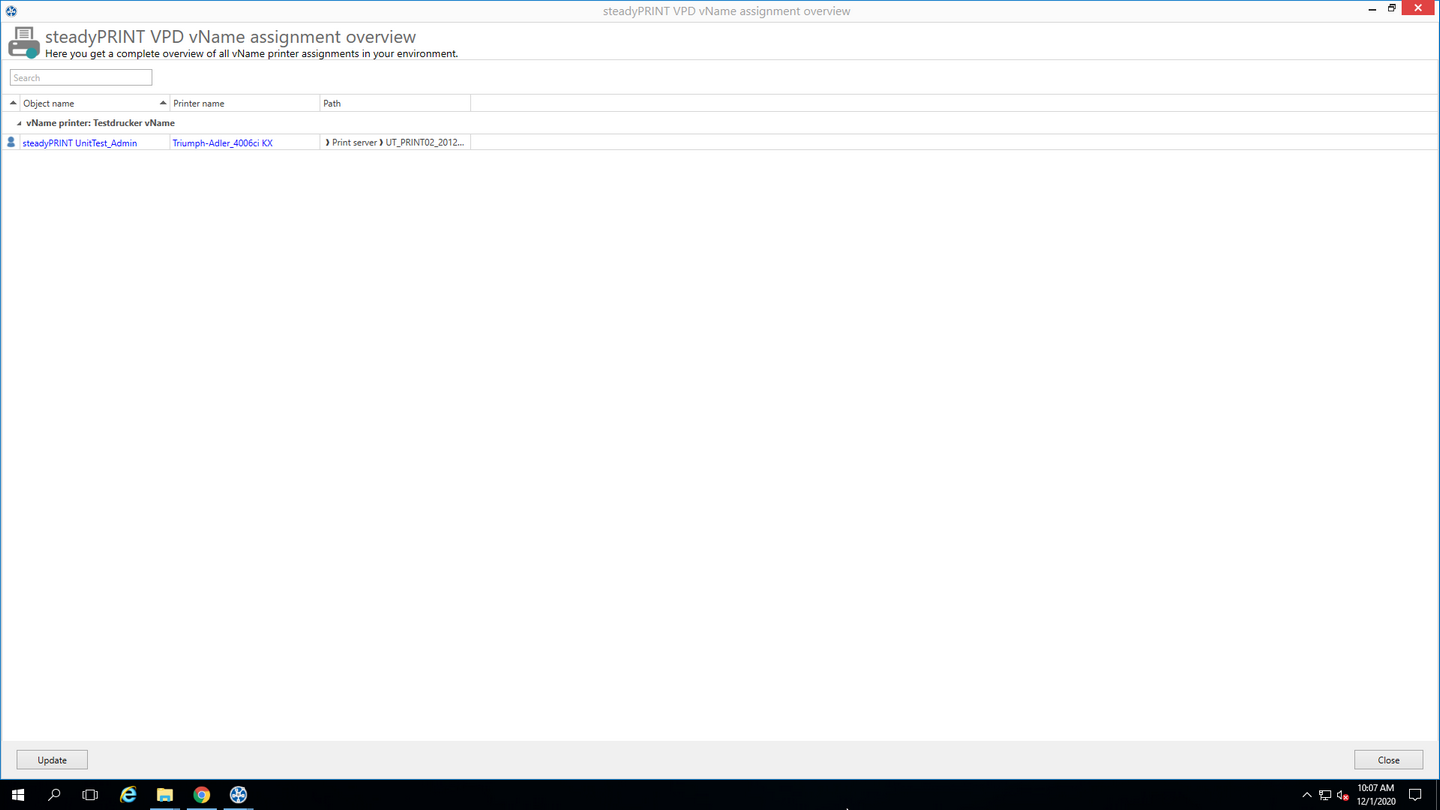Open steadyPRINT UnitTest_Admin link
1440x810 pixels.
pyautogui.click(x=80, y=143)
